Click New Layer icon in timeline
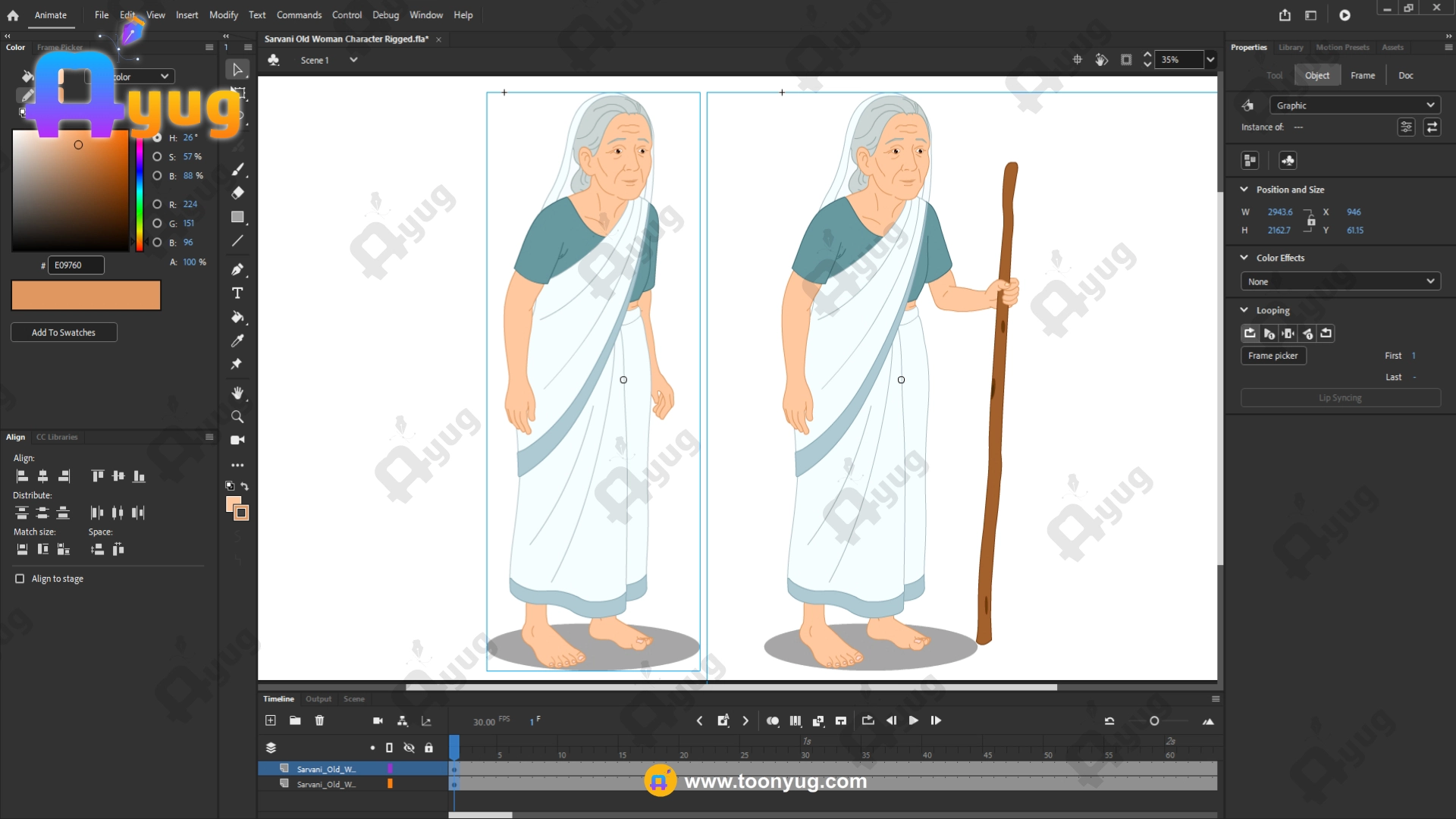 [271, 720]
